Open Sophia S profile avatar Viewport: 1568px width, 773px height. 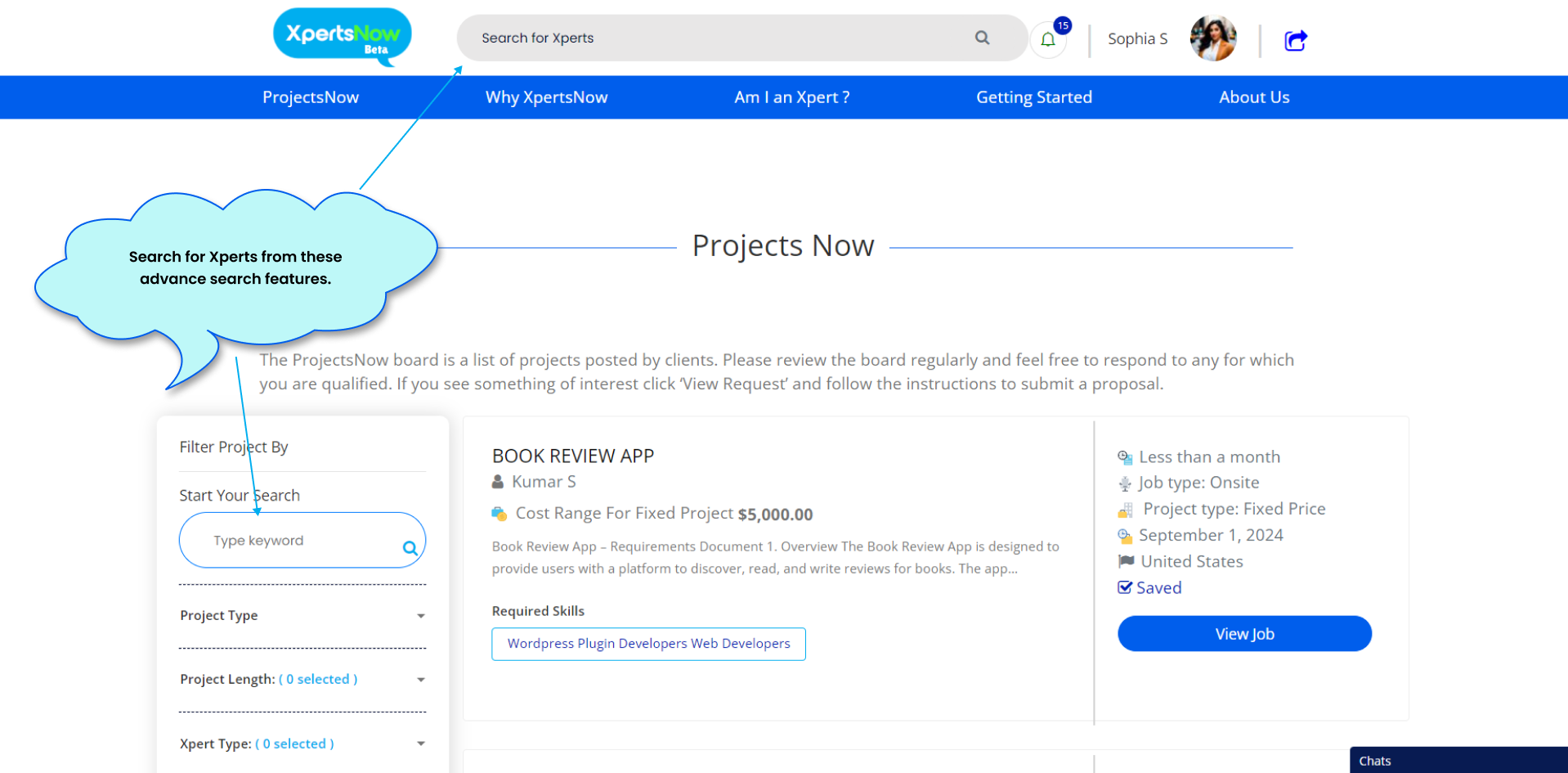point(1213,38)
